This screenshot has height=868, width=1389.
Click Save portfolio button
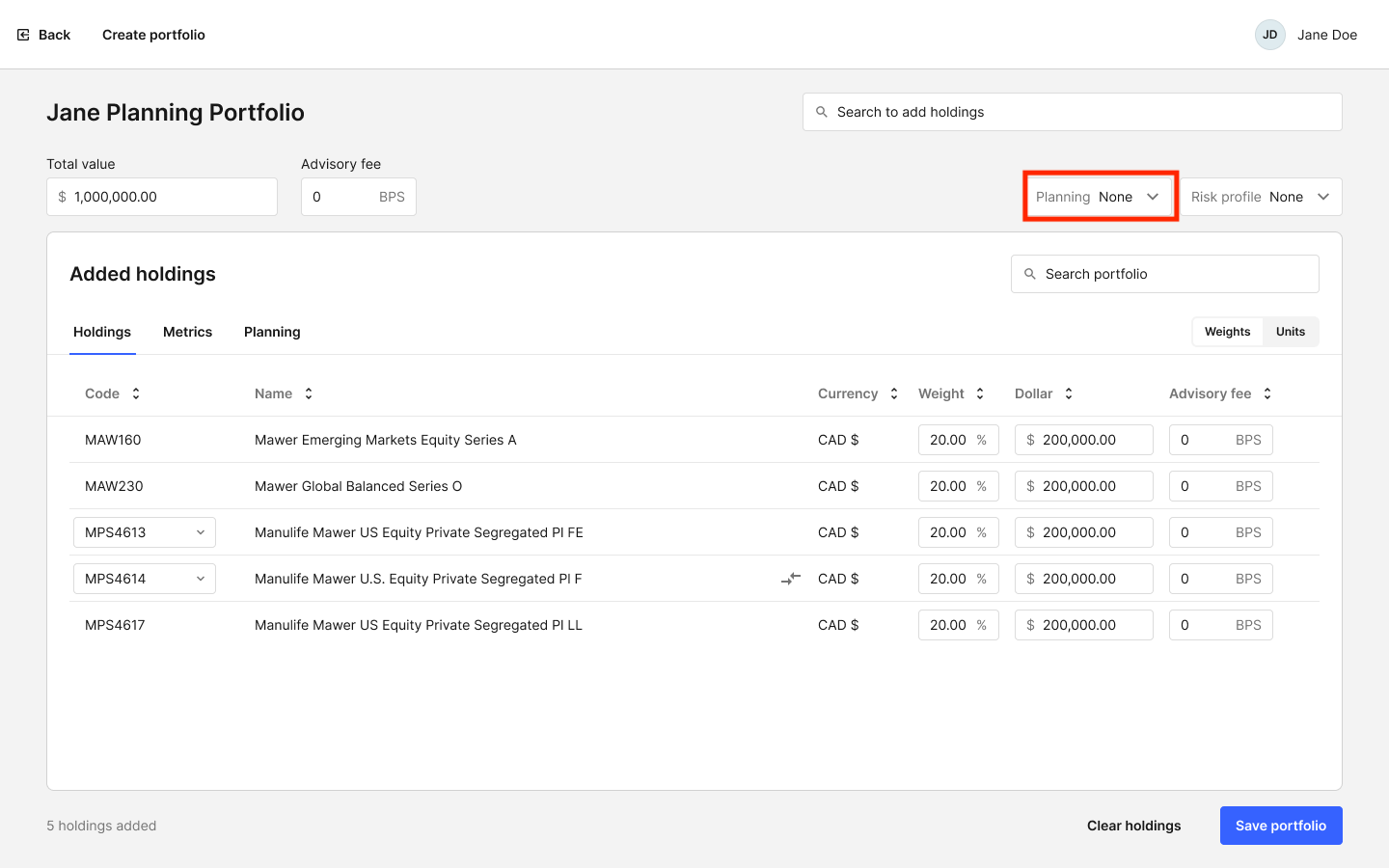coord(1281,826)
